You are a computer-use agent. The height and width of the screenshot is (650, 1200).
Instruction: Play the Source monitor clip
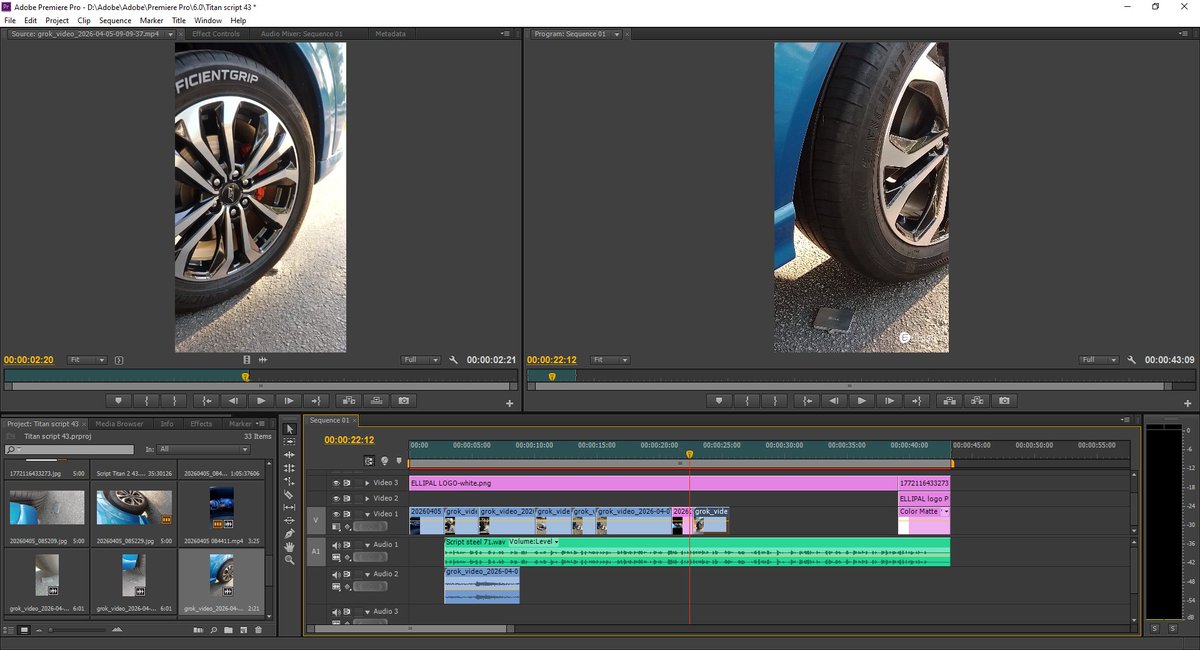point(261,400)
